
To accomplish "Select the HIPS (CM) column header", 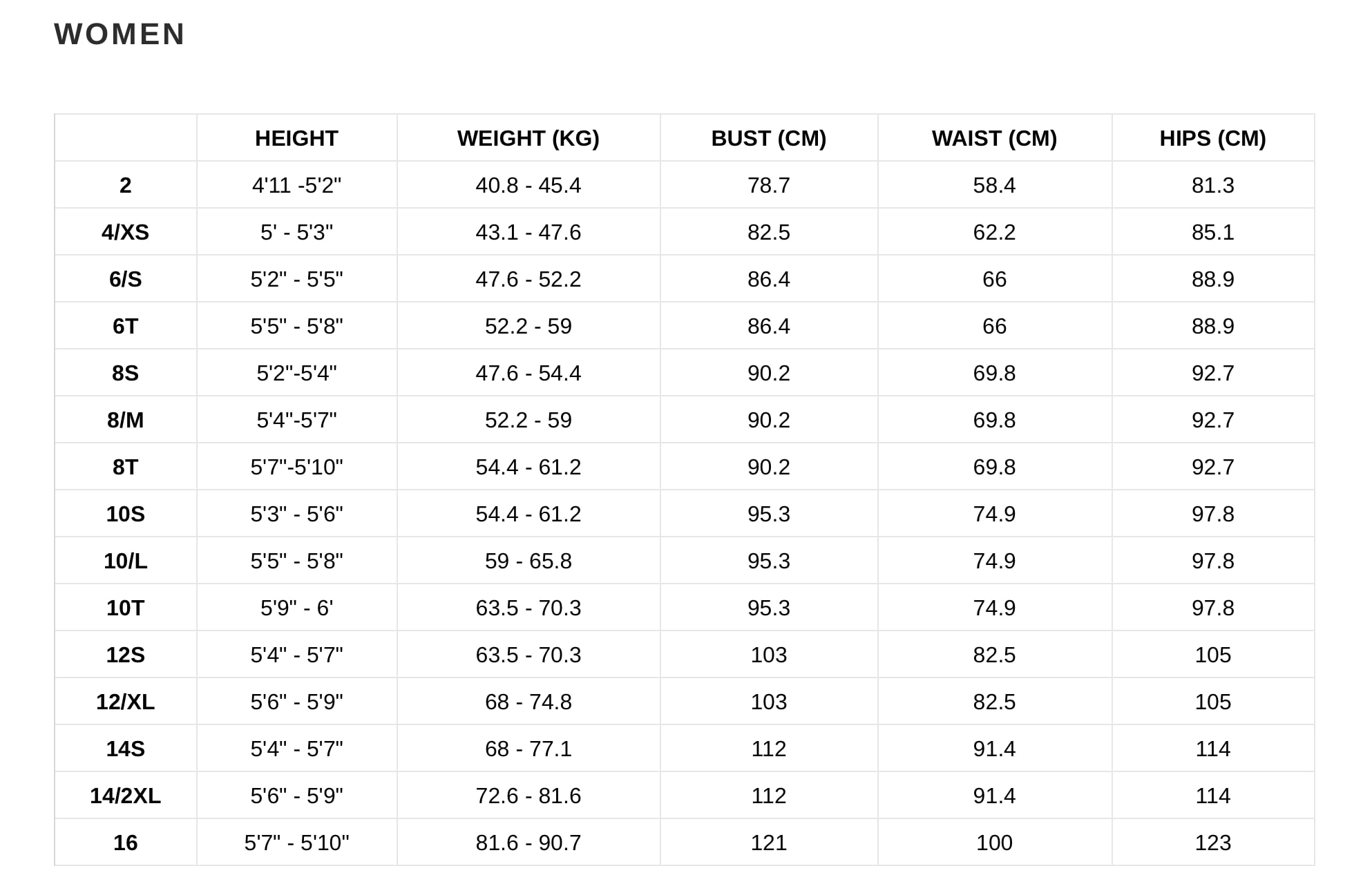I will point(1213,138).
